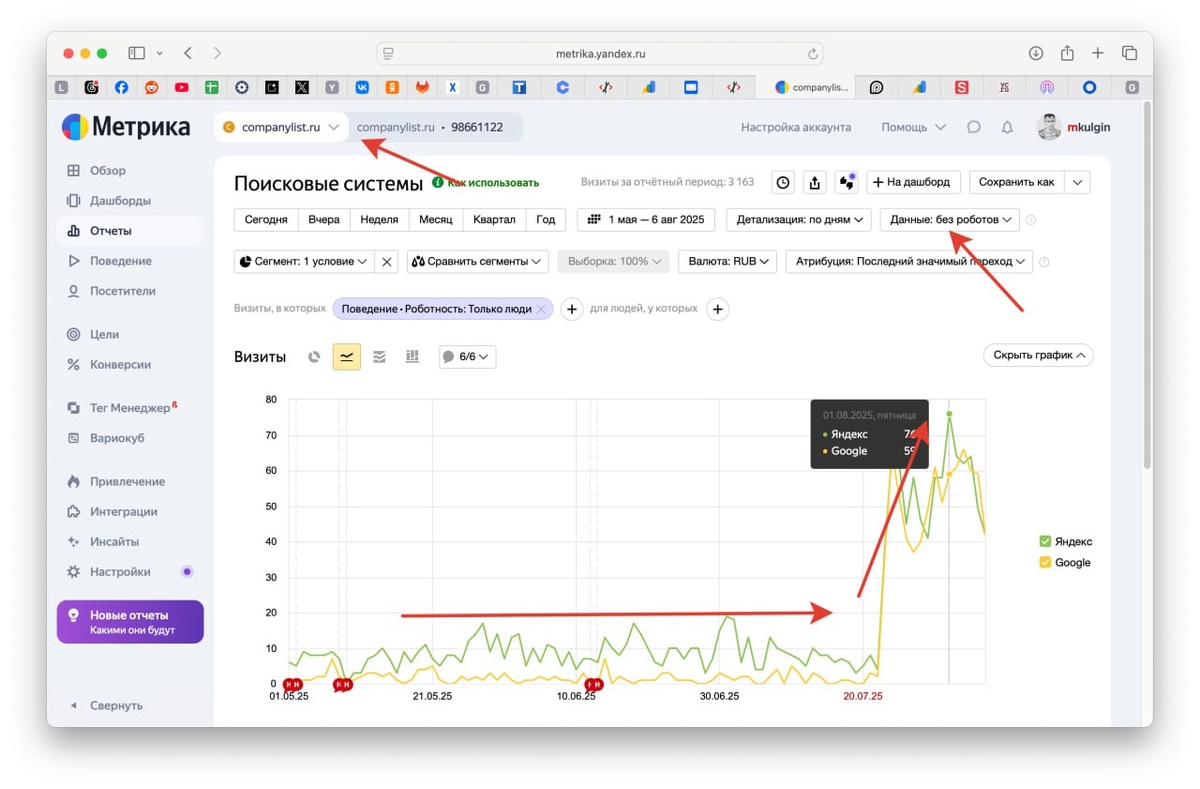Screen dimensions: 1200x789
Task: Open the Детализация: по дням dropdown
Action: point(799,219)
